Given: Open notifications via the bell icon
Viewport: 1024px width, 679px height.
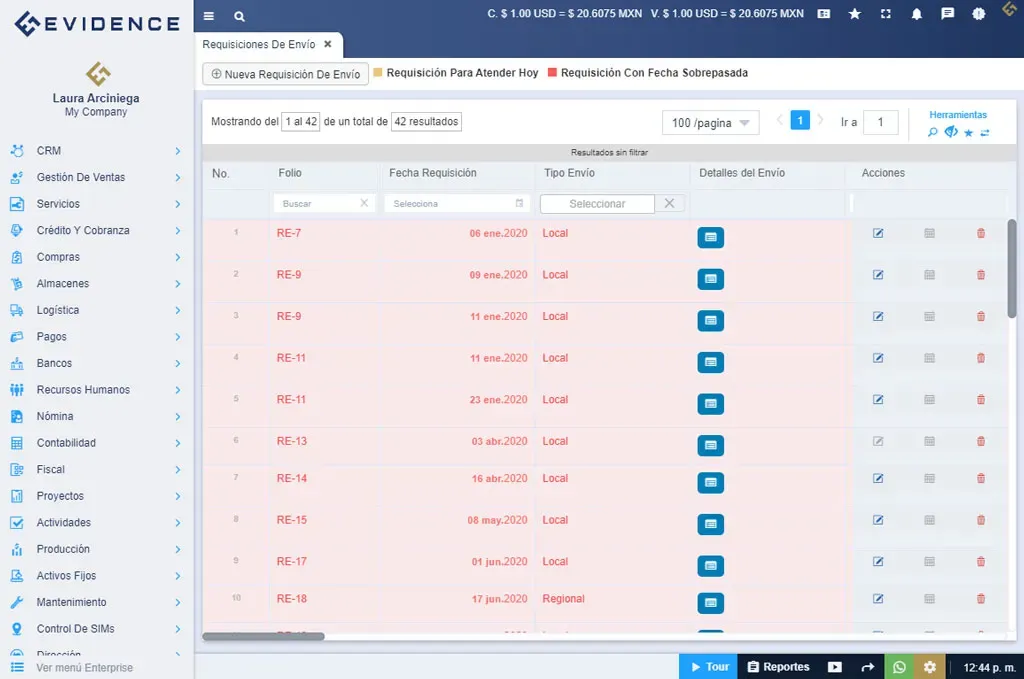Looking at the screenshot, I should tap(915, 14).
